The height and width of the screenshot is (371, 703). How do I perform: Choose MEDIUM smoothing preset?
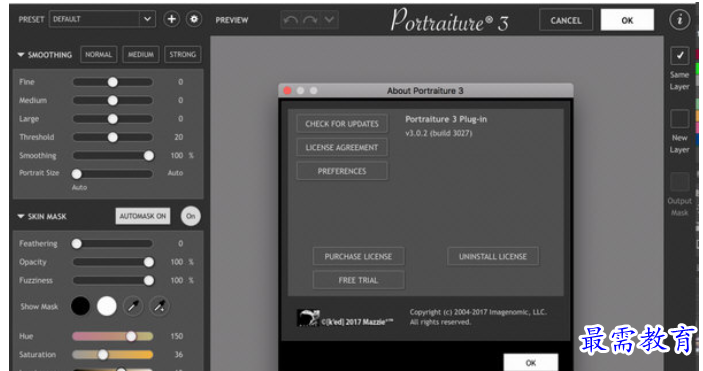pos(141,54)
